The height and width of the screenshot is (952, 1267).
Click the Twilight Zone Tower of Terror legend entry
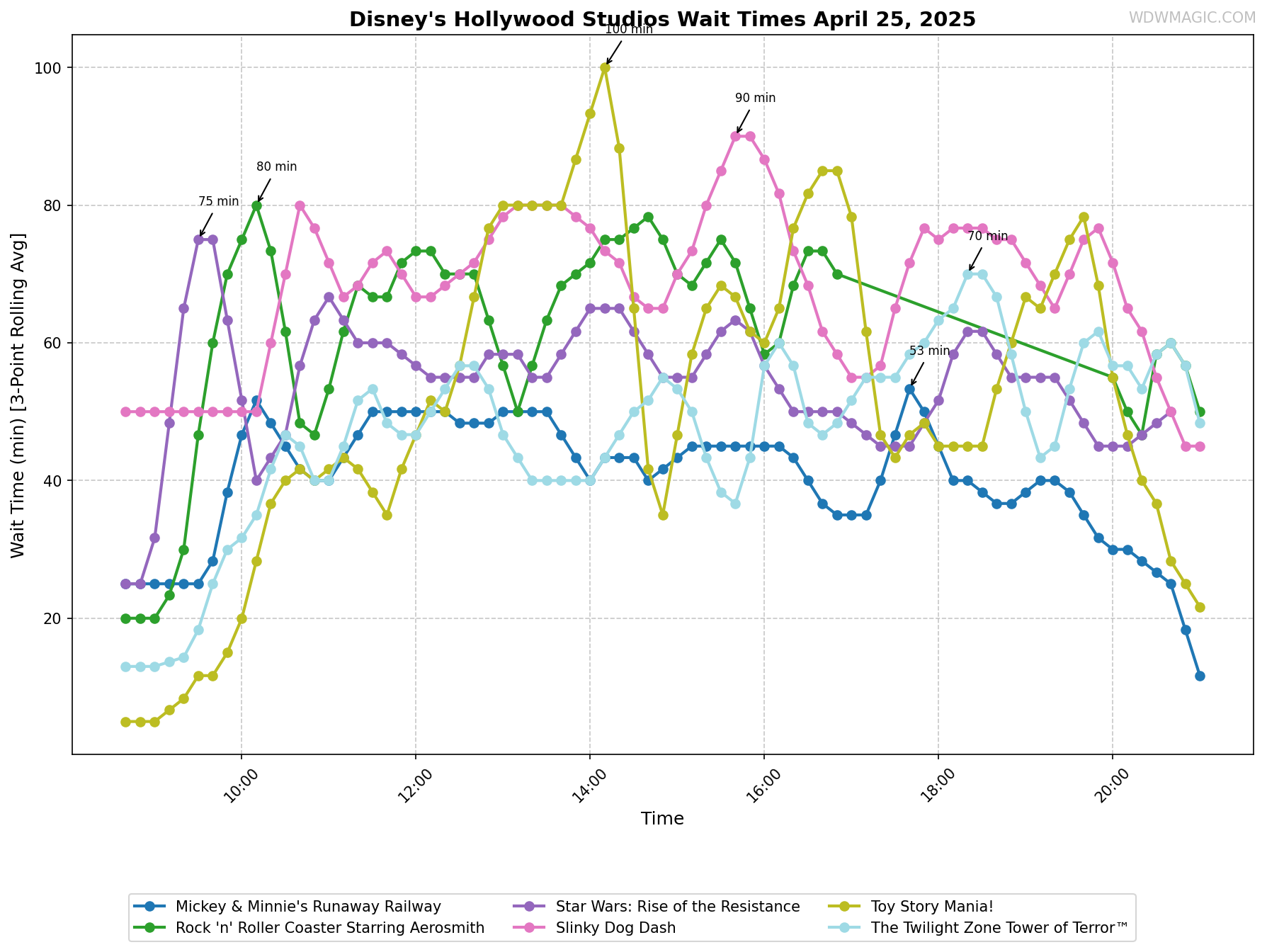point(979,928)
